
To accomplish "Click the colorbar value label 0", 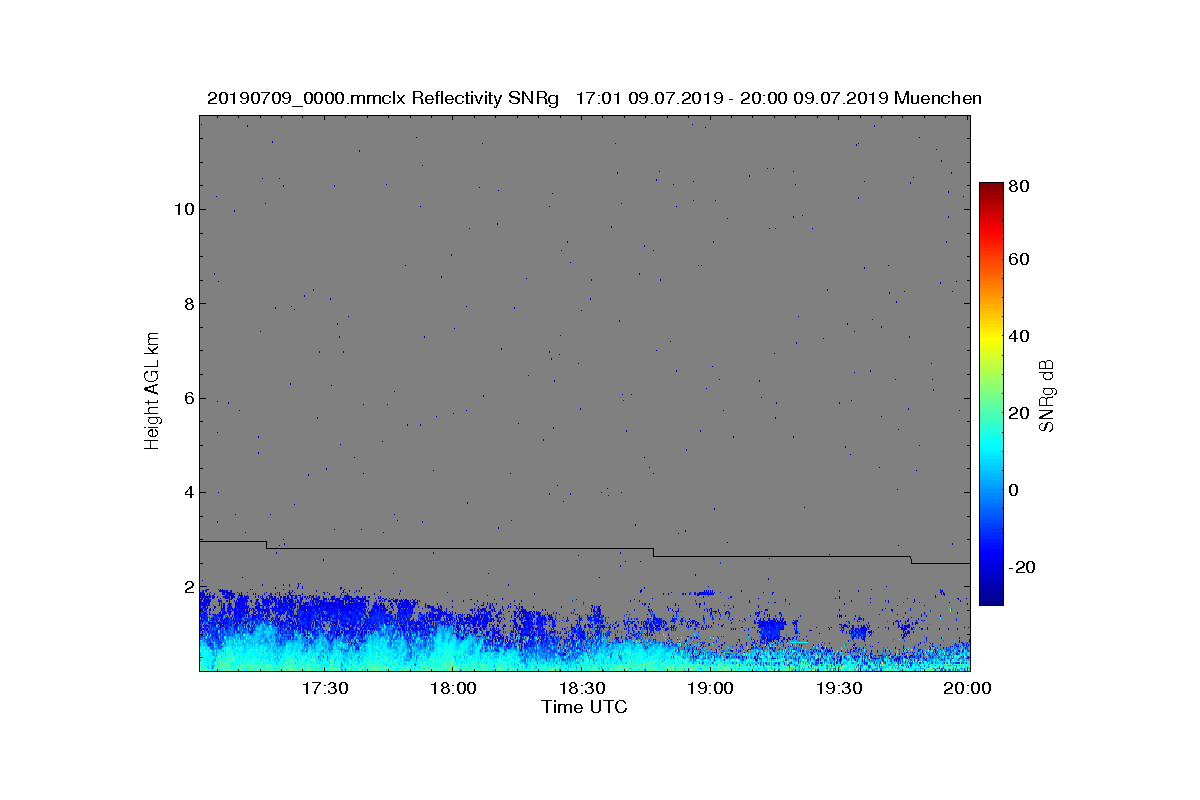I will pyautogui.click(x=1015, y=490).
